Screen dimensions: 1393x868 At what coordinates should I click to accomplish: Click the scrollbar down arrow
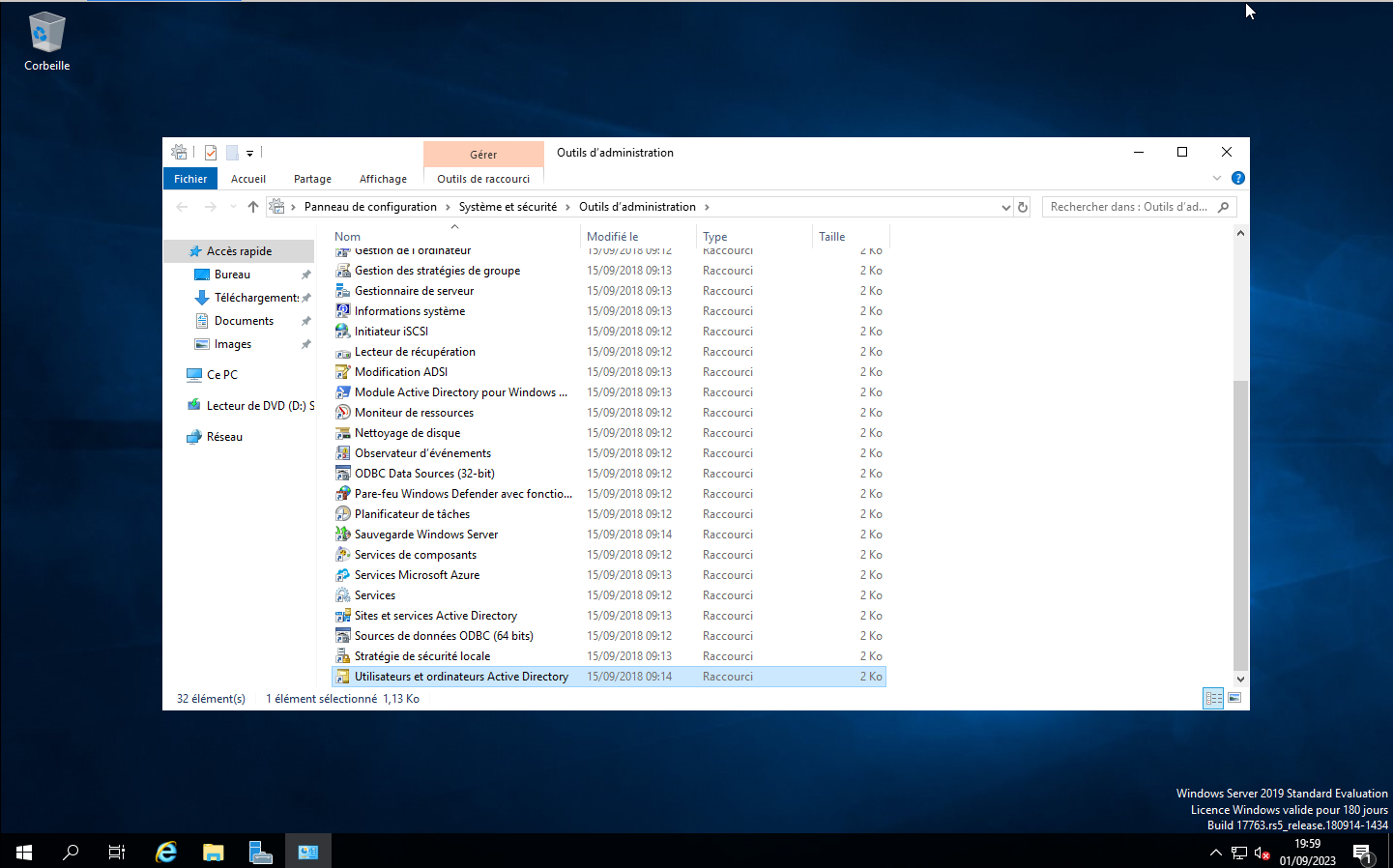pos(1240,679)
